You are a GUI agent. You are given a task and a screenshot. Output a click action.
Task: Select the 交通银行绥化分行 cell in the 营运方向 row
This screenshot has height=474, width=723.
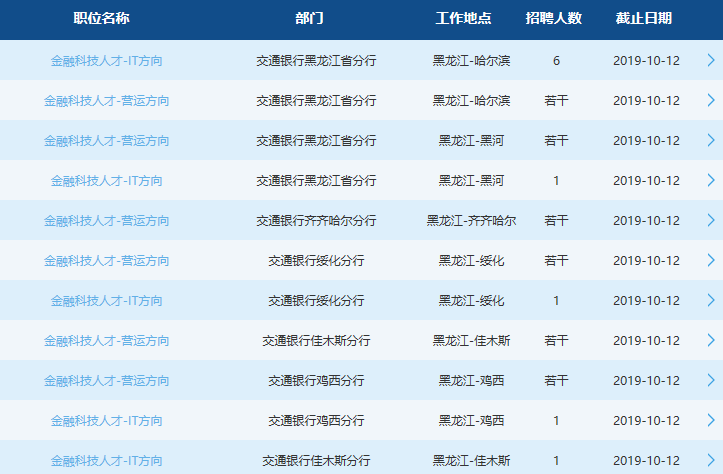316,261
